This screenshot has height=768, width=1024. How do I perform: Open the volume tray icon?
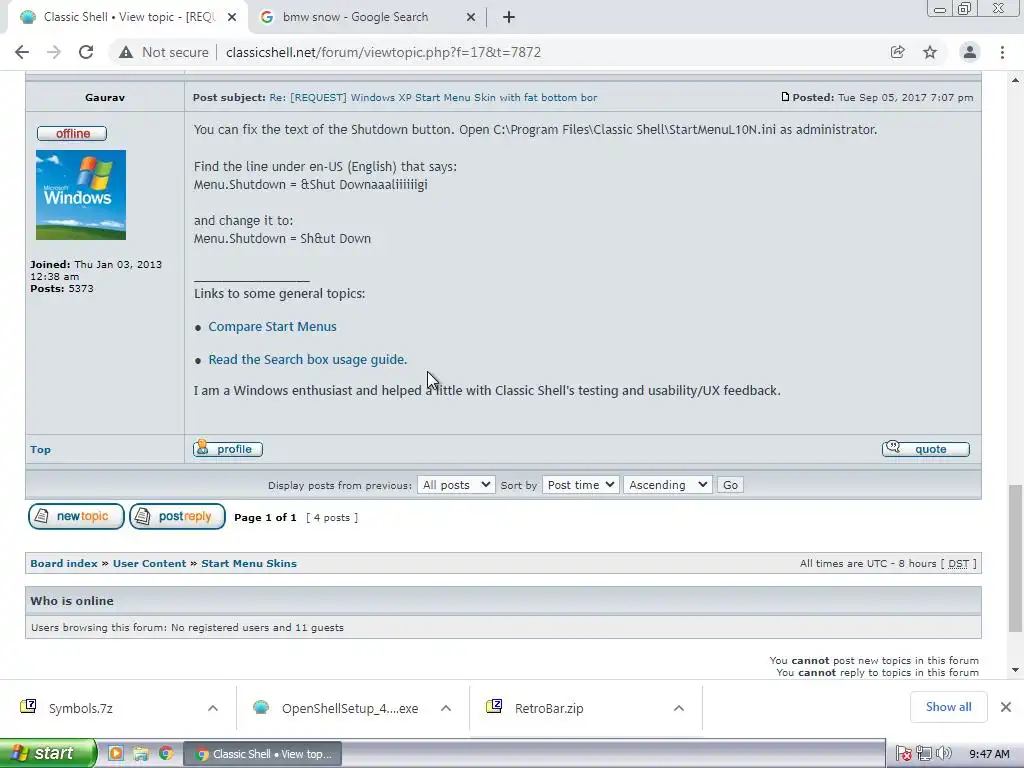[x=944, y=754]
